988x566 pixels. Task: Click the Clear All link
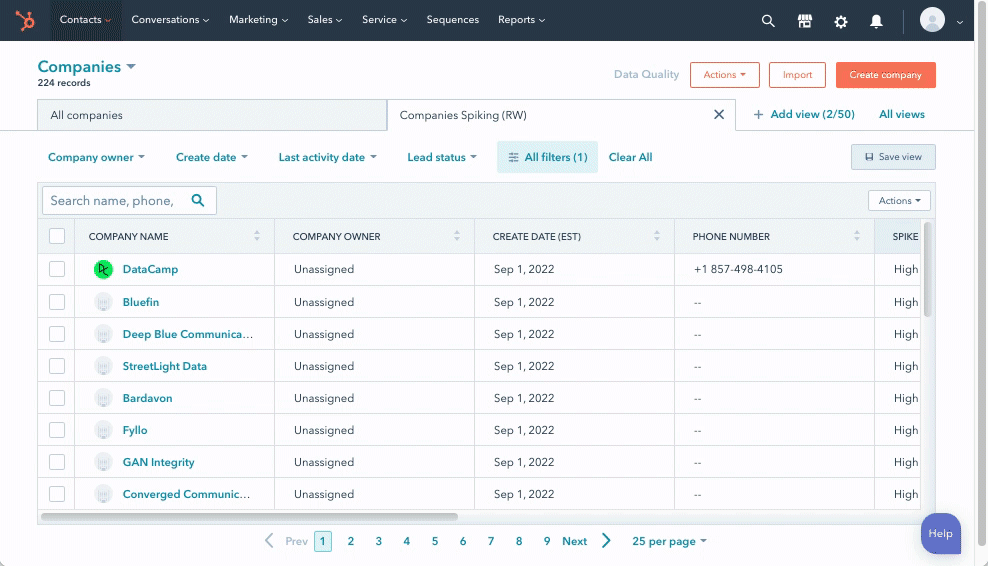pos(630,157)
